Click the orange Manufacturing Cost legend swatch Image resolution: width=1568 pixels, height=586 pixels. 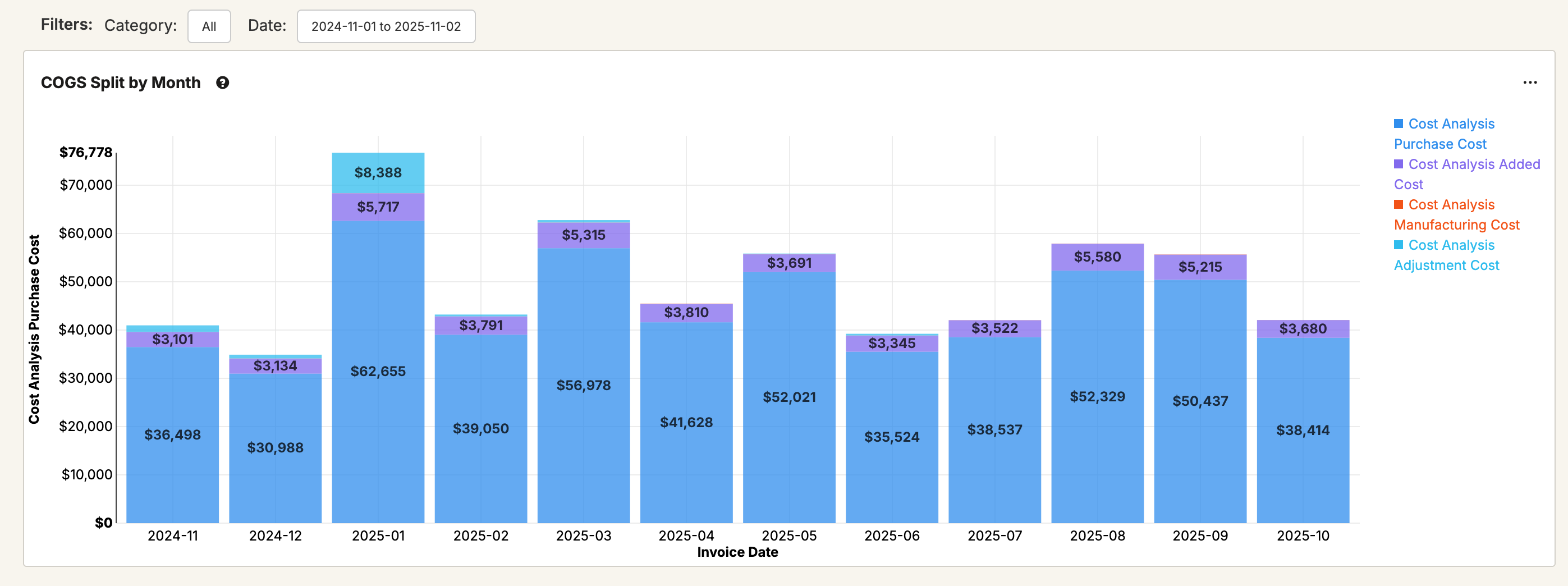[1399, 204]
